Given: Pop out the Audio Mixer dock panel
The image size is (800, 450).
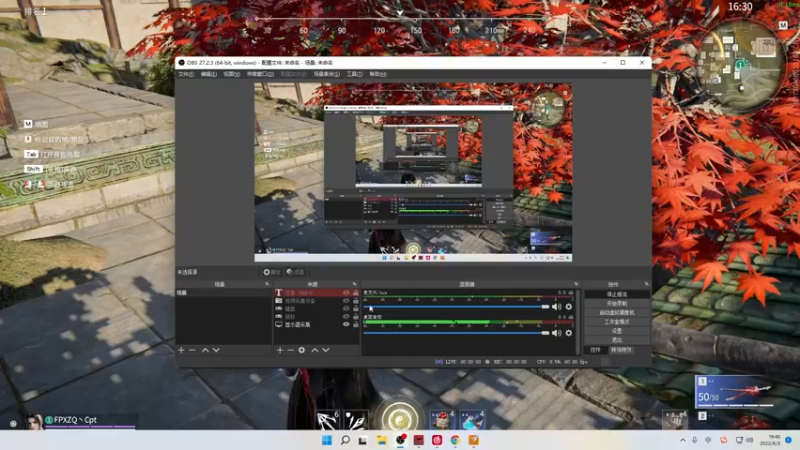Looking at the screenshot, I should (576, 284).
